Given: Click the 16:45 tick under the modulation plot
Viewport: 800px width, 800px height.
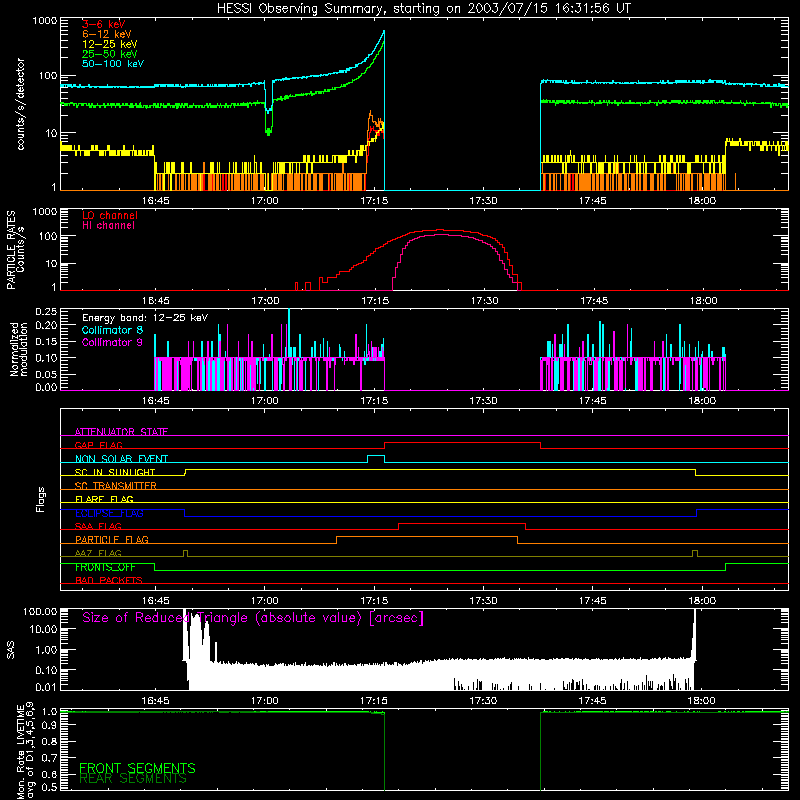Looking at the screenshot, I should pyautogui.click(x=156, y=401).
